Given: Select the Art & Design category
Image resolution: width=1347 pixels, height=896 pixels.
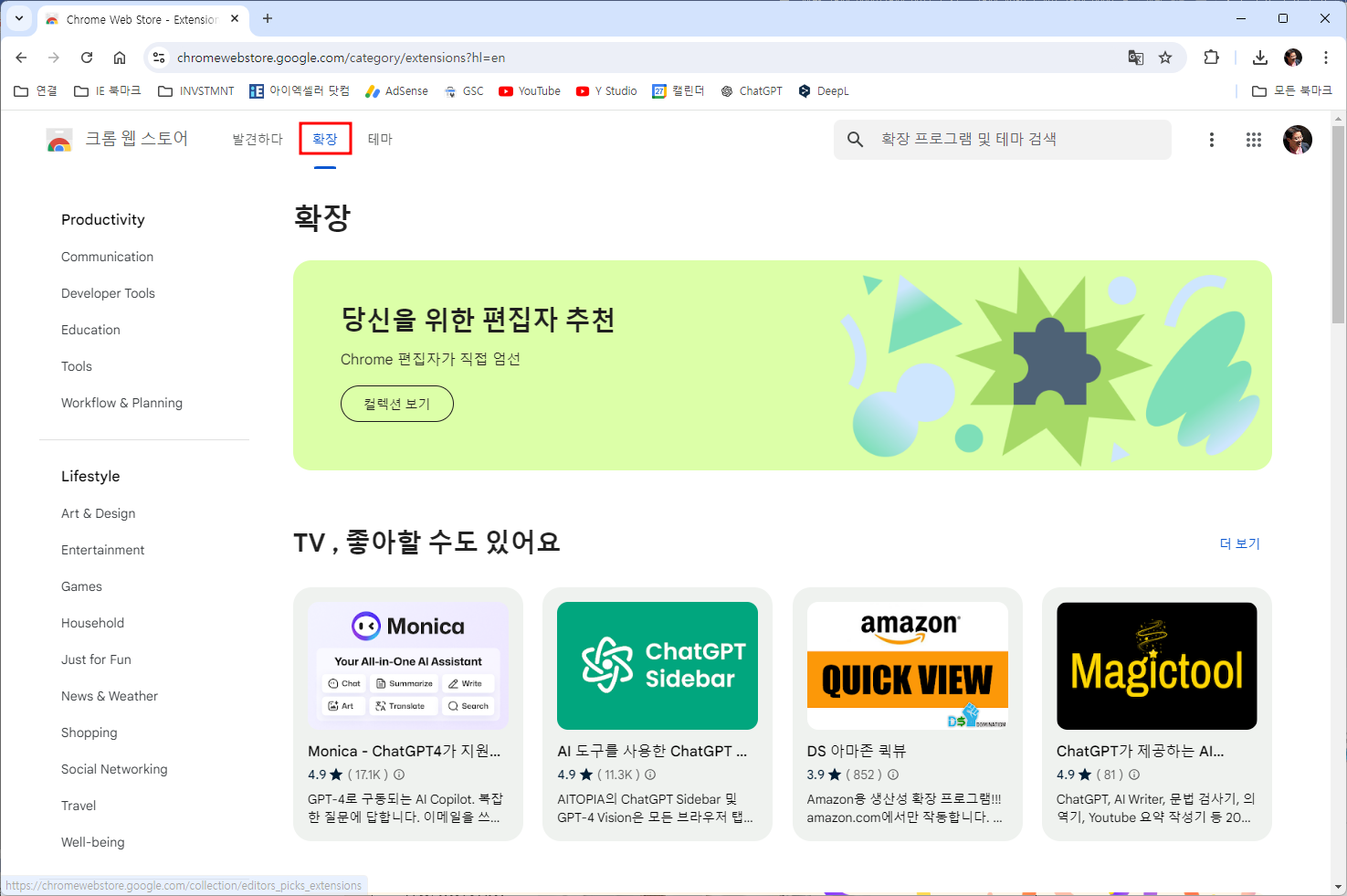Looking at the screenshot, I should click(x=98, y=513).
